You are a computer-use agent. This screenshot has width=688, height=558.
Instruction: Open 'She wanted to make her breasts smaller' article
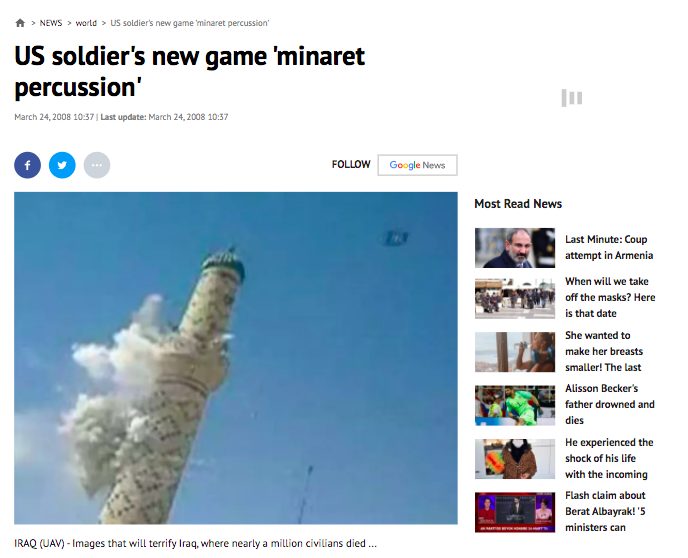click(604, 351)
